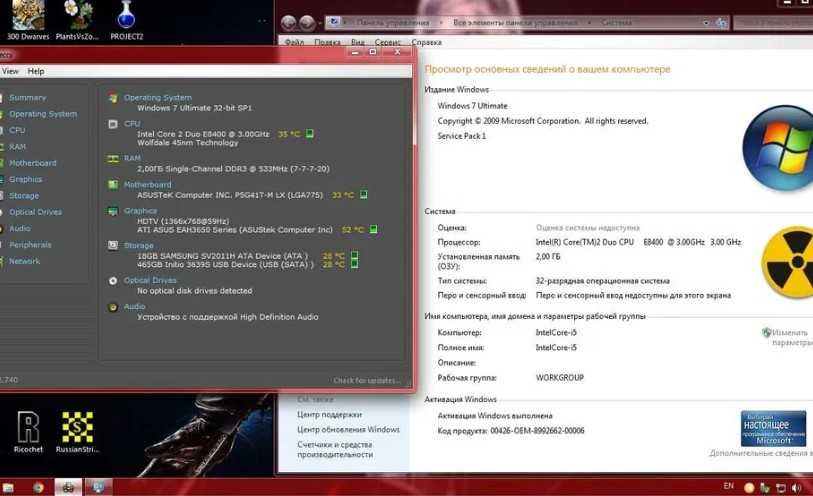Click the chip icon beside CPU heading
Image resolution: width=813 pixels, height=496 pixels.
pos(113,124)
